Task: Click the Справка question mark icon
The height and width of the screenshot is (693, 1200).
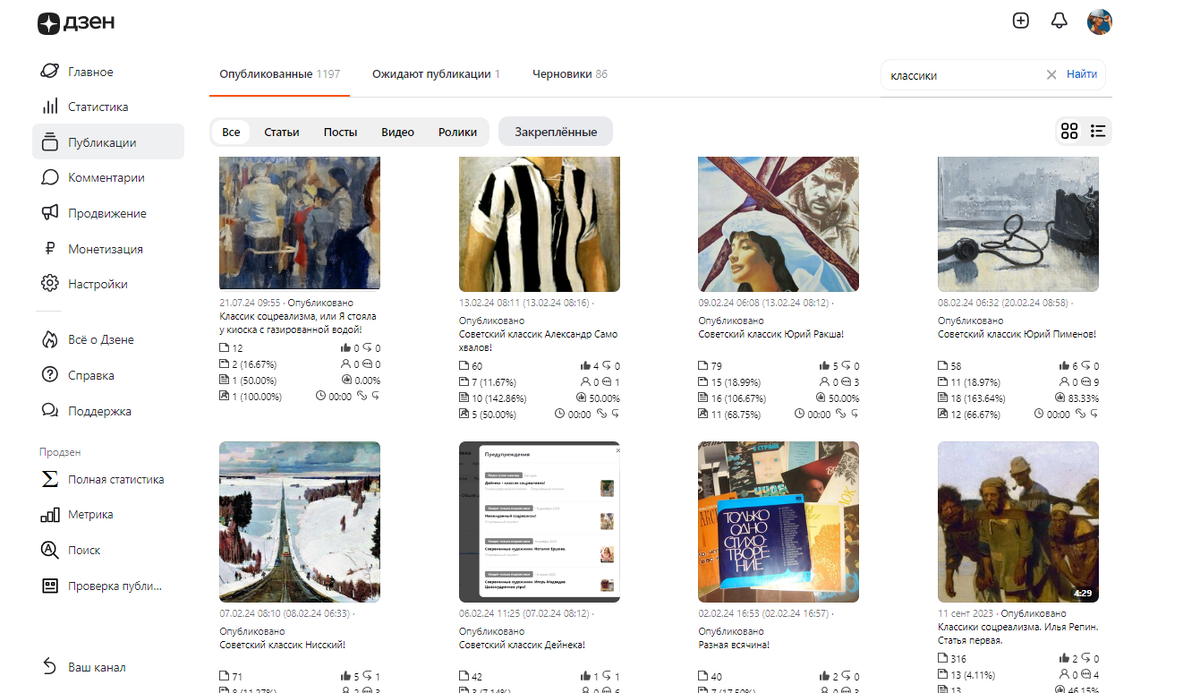Action: click(x=49, y=375)
